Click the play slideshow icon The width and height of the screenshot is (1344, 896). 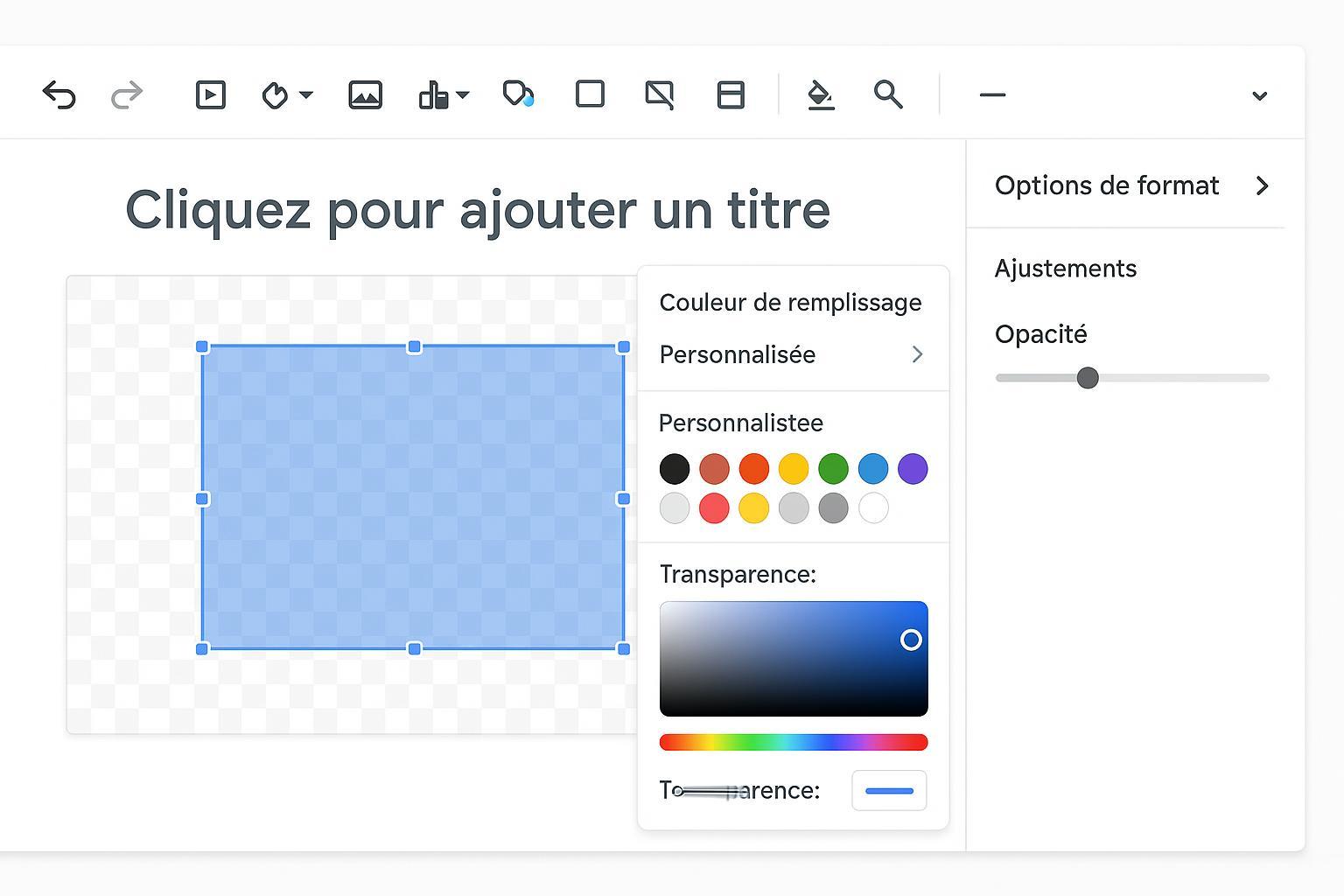click(210, 94)
